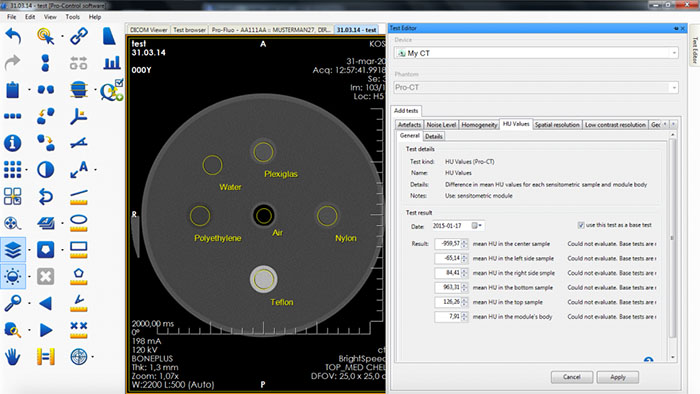This screenshot has height=394, width=700.
Task: Click the Cancel button
Action: coord(571,377)
